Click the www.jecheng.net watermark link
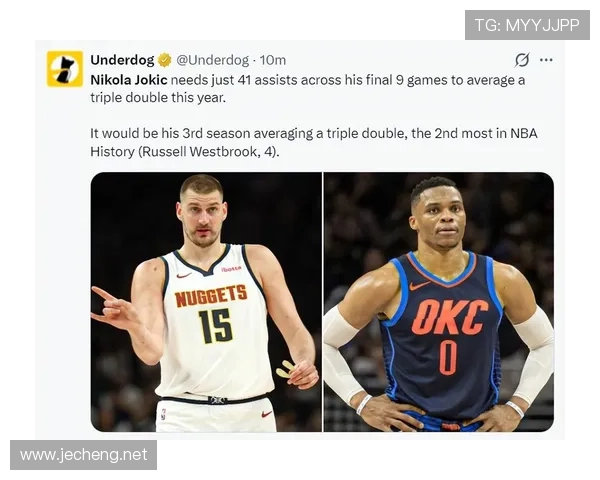The width and height of the screenshot is (600, 480). click(83, 455)
